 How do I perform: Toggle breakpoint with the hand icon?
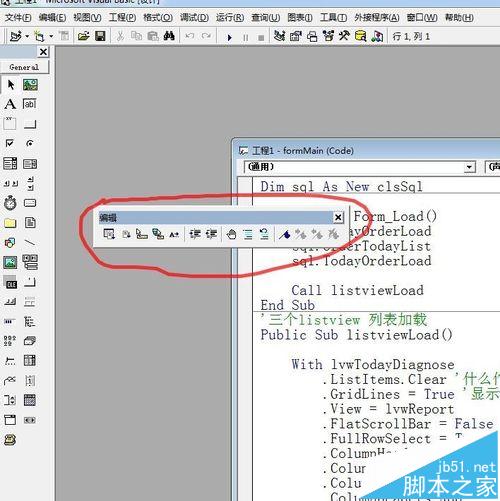231,234
